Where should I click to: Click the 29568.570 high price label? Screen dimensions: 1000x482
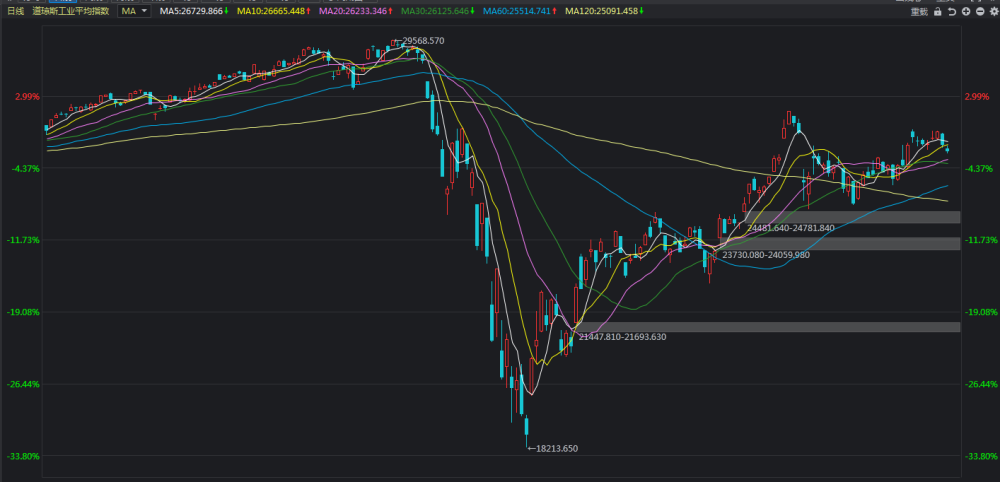(x=423, y=40)
